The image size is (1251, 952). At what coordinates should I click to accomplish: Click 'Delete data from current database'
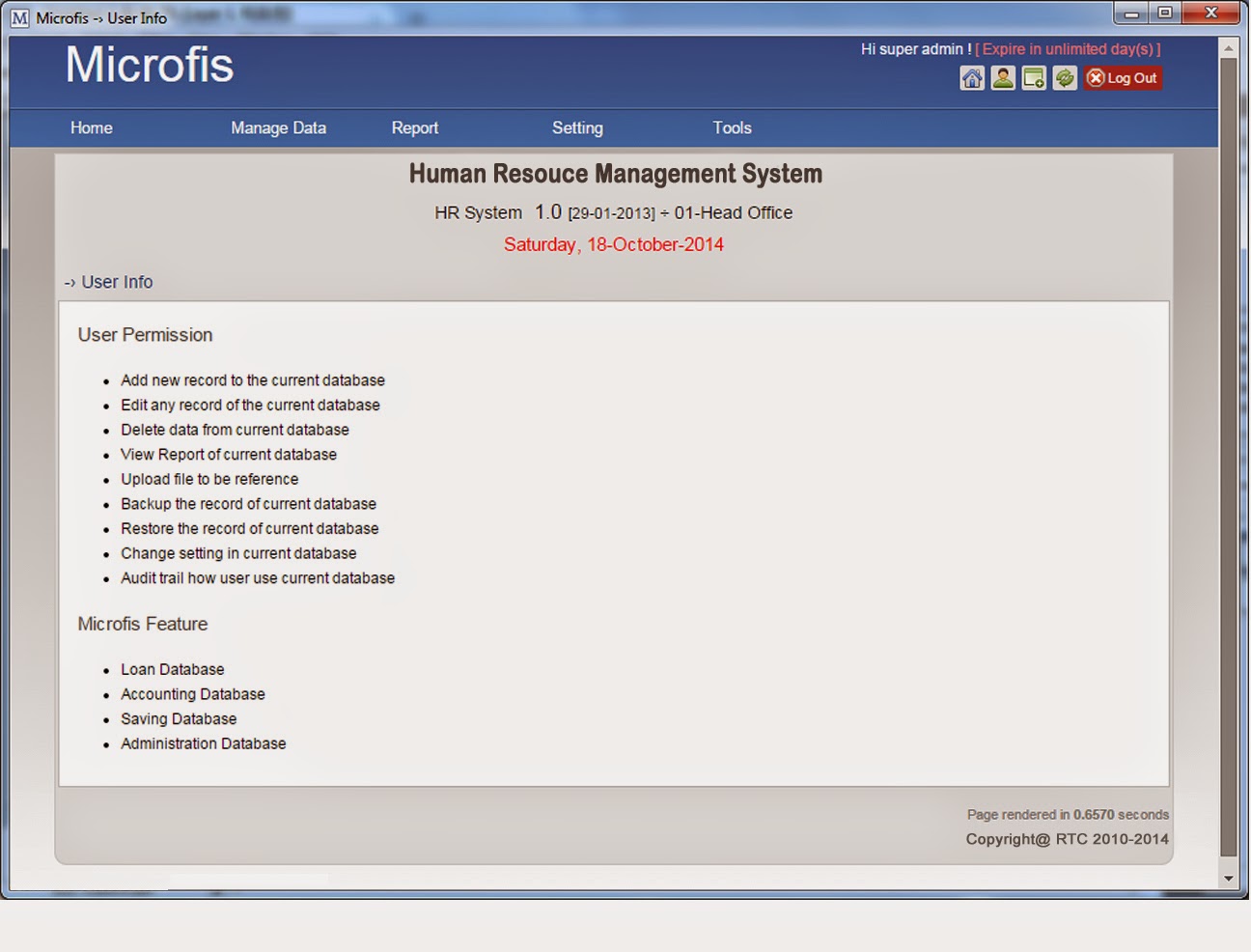click(235, 430)
